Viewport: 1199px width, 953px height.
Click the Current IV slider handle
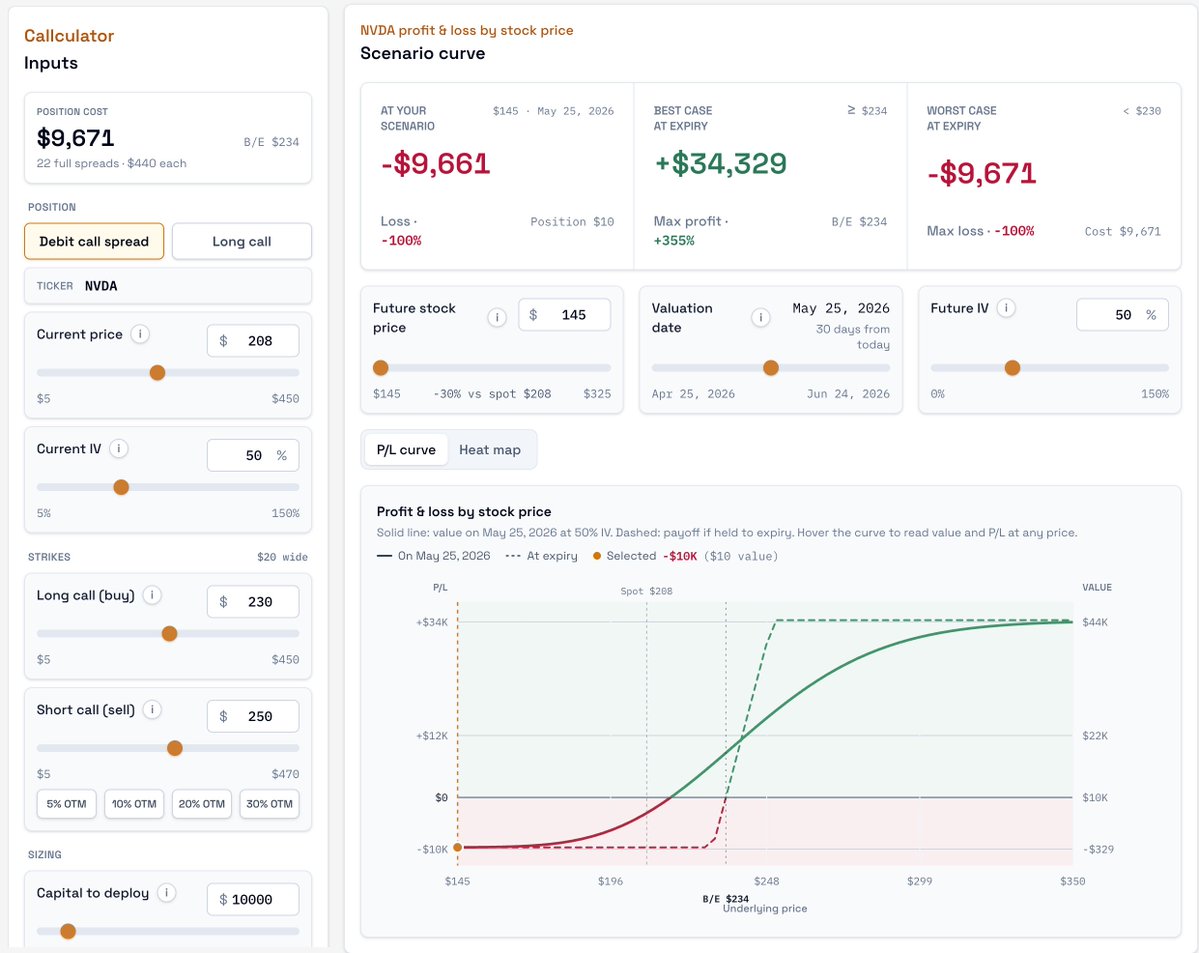121,487
